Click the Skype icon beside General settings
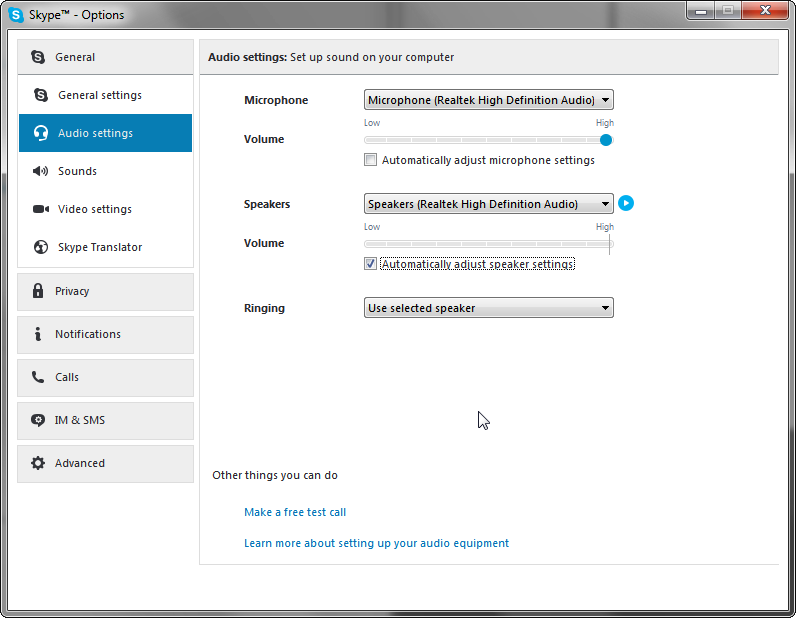This screenshot has width=796, height=618. [41, 95]
